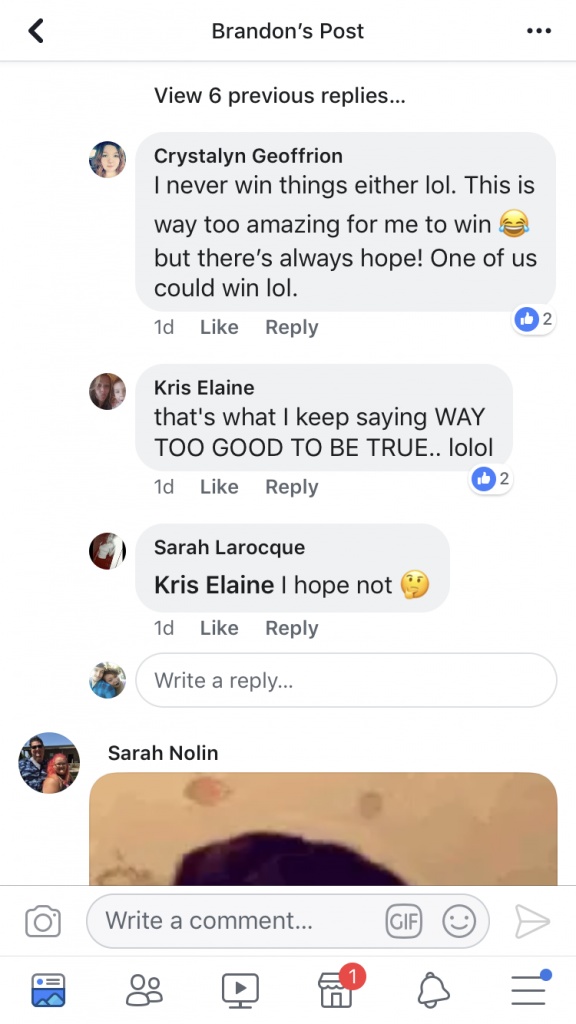
Task: Like Crystalyn Geoffrion's comment
Action: click(x=219, y=327)
